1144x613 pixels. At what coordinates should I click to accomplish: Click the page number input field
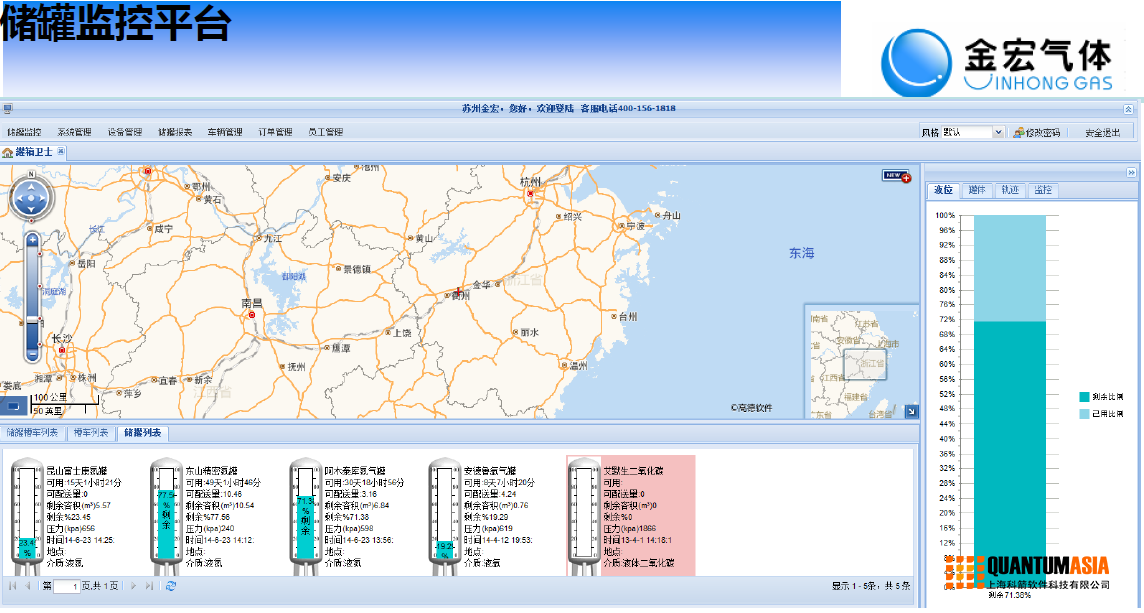coord(67,586)
